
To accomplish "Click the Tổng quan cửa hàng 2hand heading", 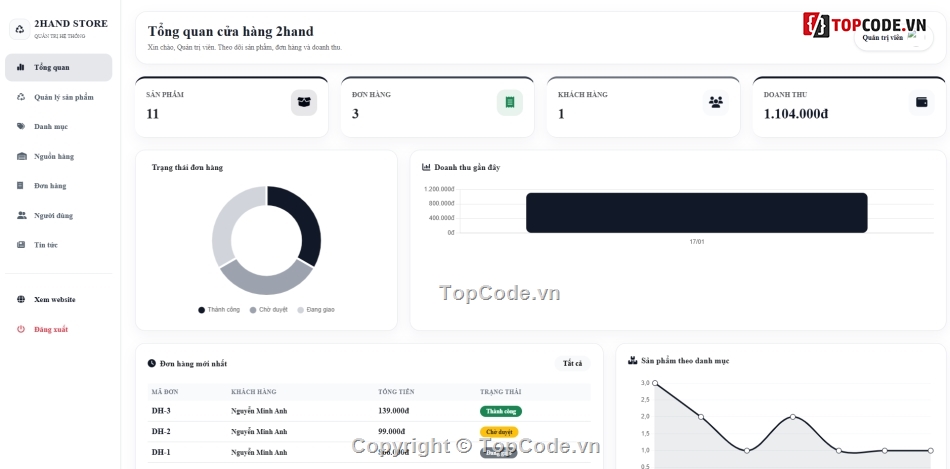I will click(231, 32).
